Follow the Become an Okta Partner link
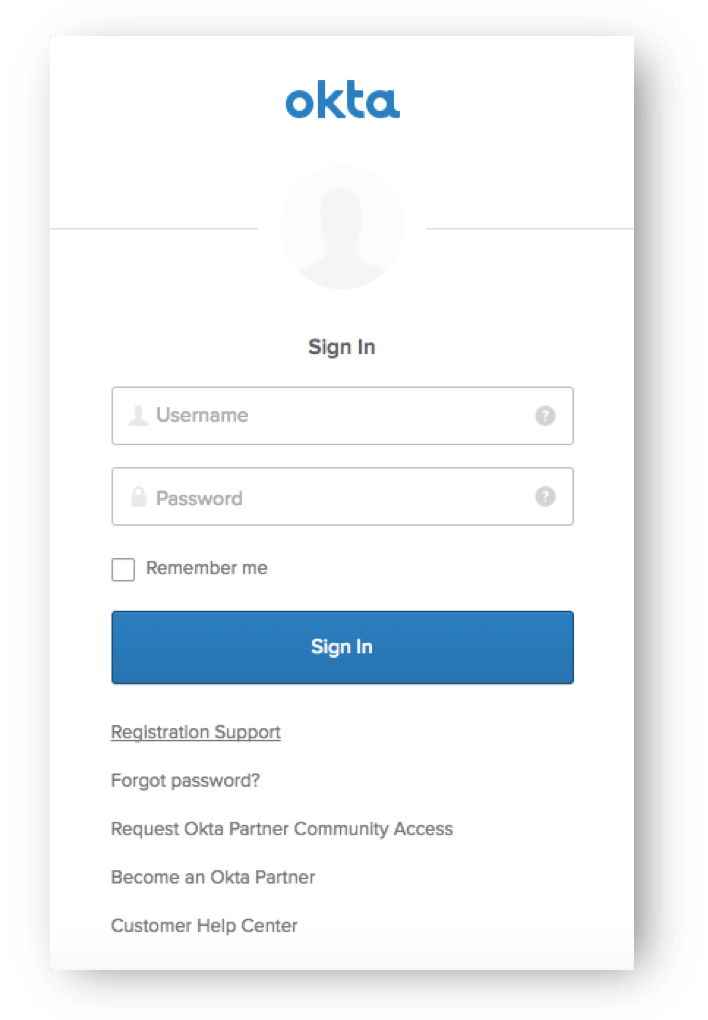Viewport: 708px width, 1020px height. (x=213, y=877)
